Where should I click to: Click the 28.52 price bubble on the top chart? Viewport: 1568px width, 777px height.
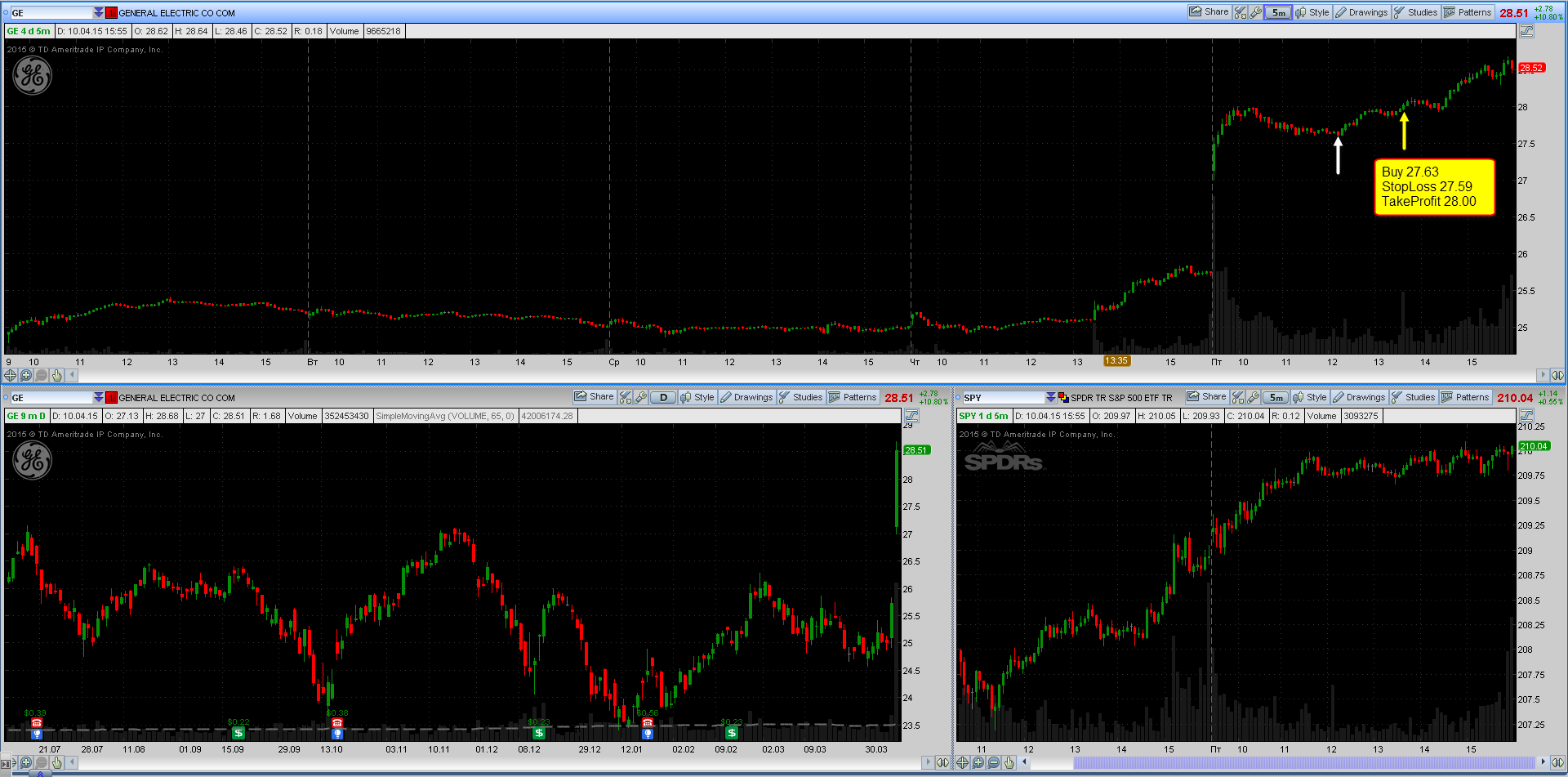[x=1531, y=68]
